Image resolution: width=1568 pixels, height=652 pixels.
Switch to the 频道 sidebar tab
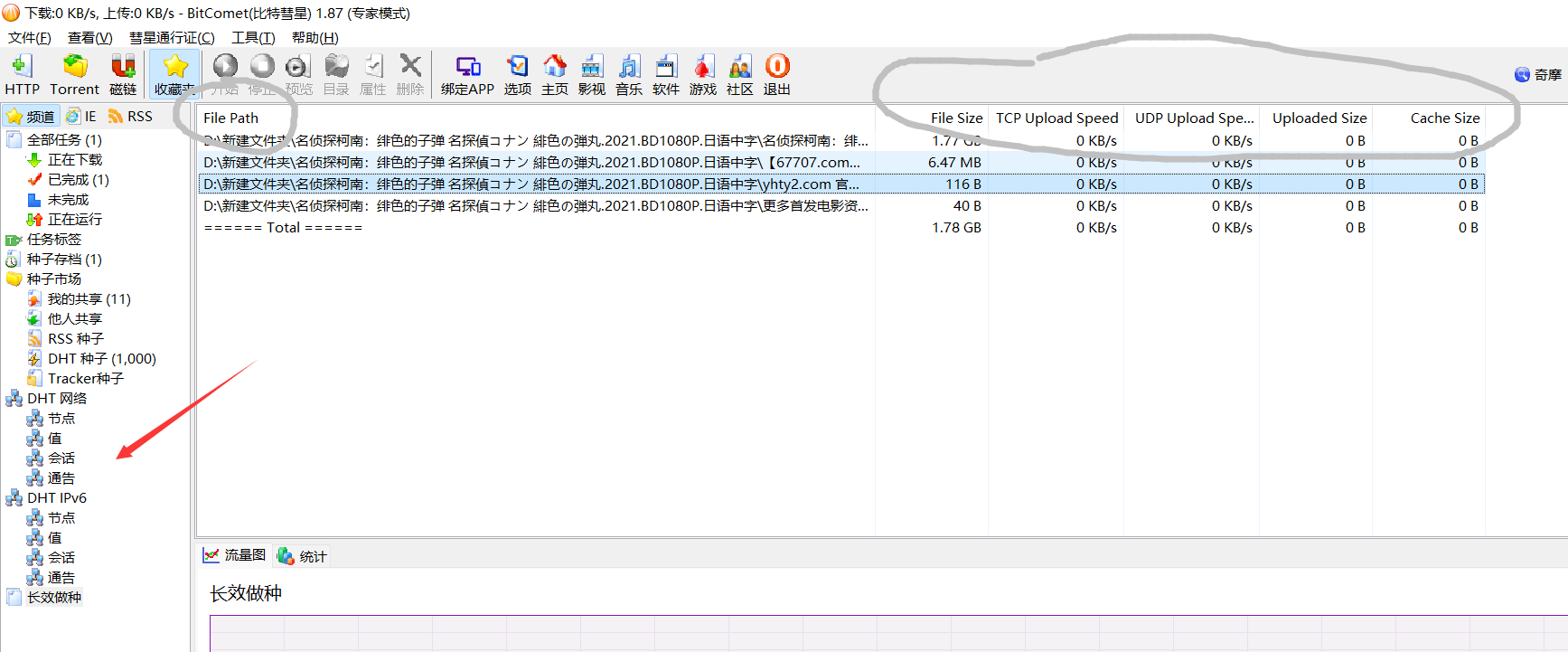coord(31,116)
